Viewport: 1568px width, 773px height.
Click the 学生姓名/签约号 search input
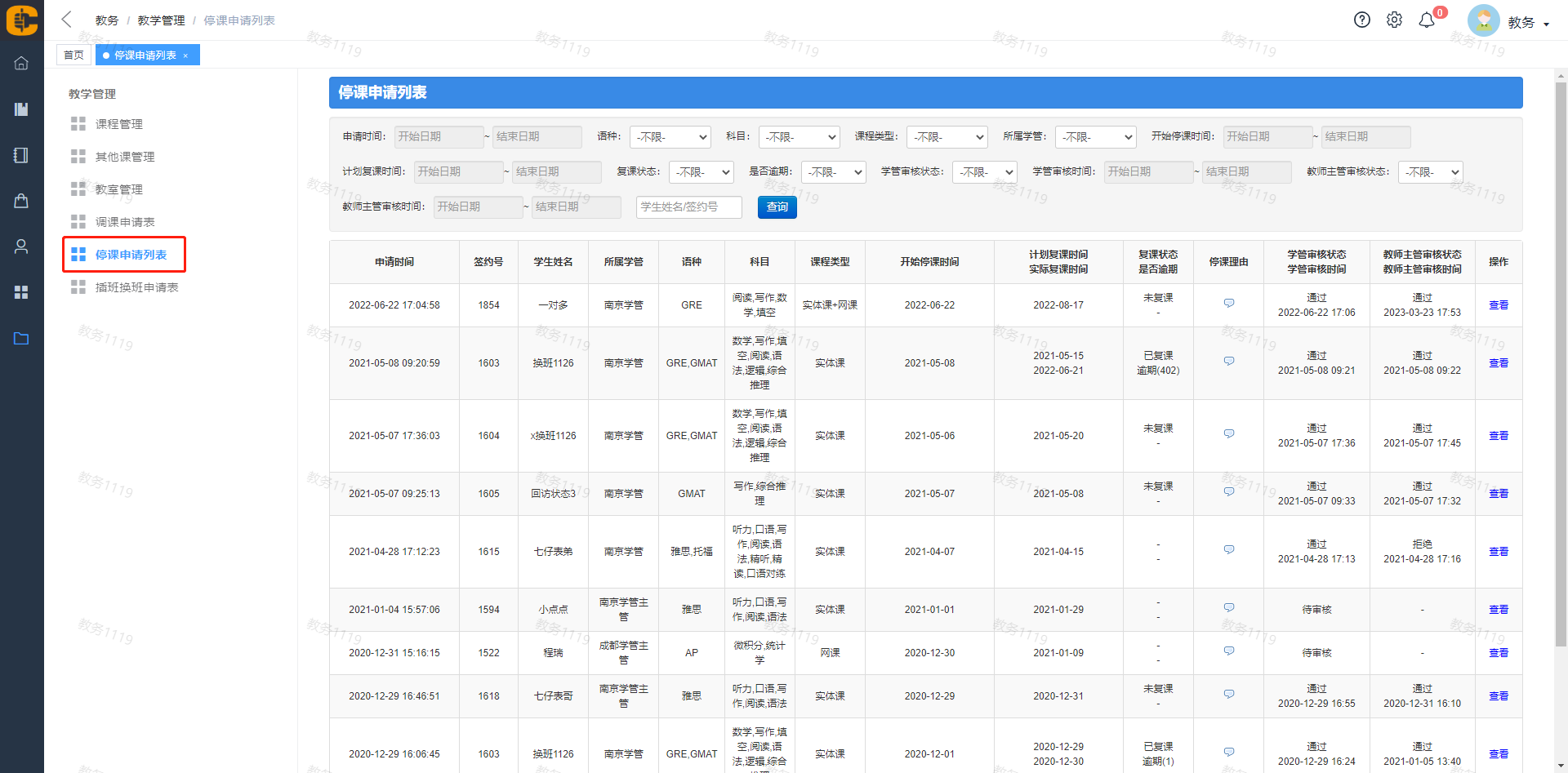coord(688,207)
